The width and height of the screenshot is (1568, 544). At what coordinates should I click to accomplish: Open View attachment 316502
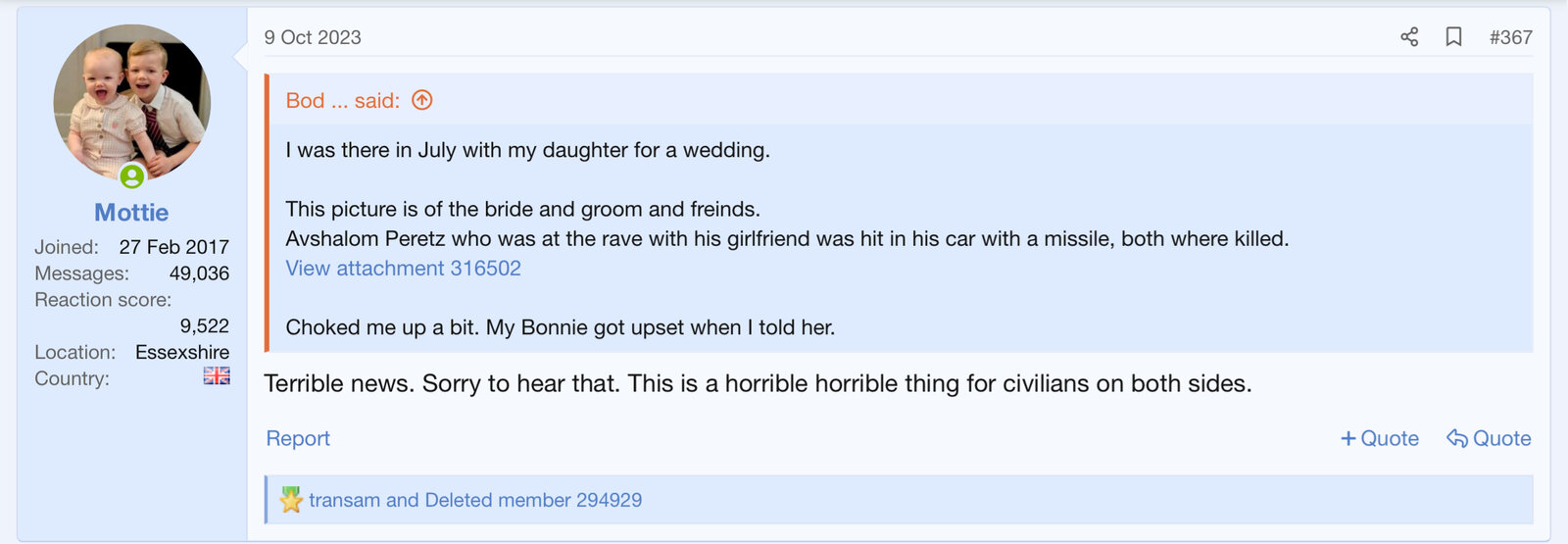(403, 269)
